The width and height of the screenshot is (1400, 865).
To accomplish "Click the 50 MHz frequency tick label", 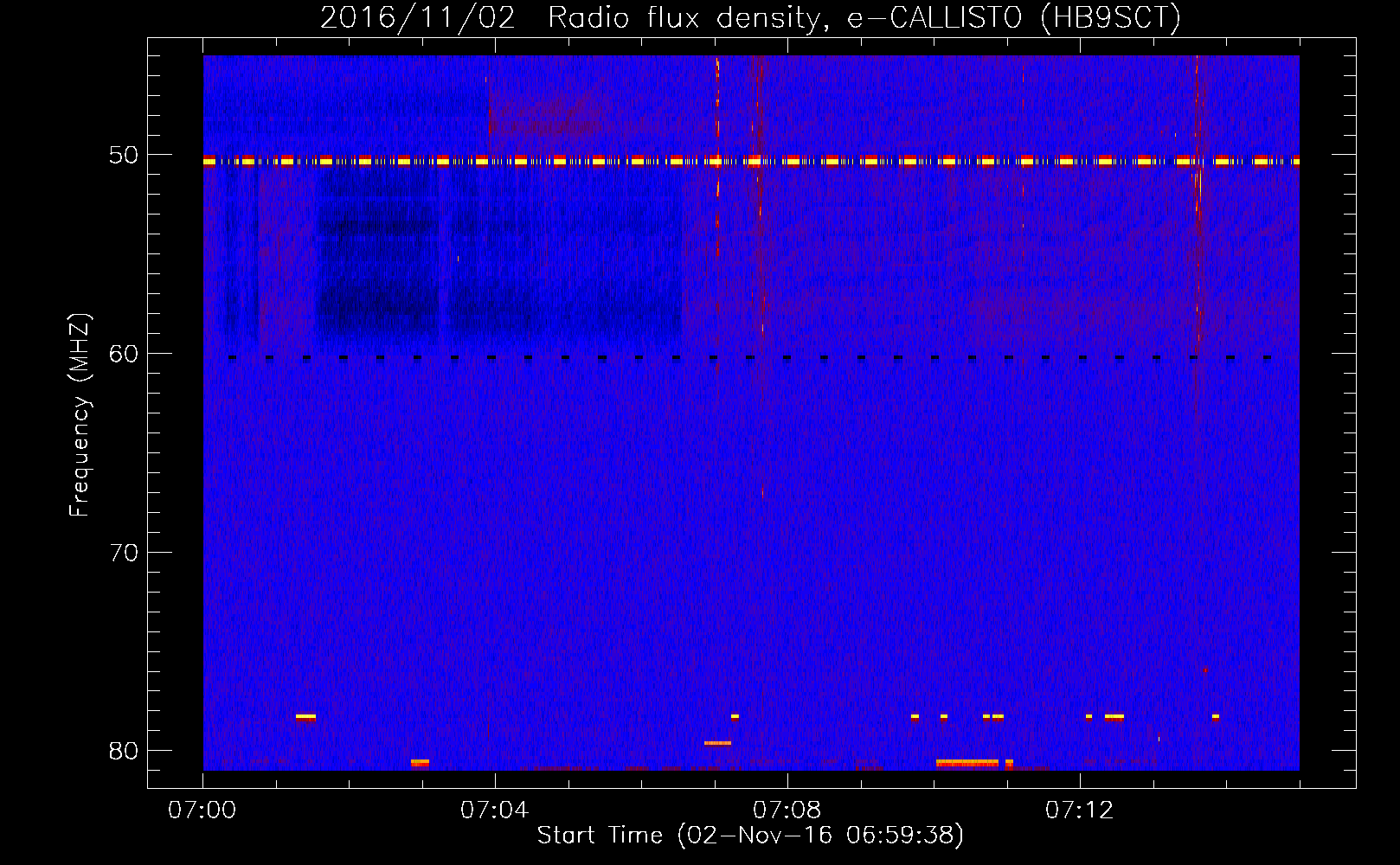I will 124,156.
